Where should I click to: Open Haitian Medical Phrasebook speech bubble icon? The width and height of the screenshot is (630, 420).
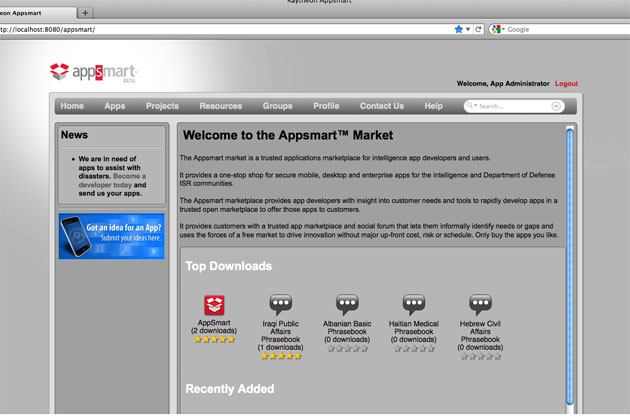pyautogui.click(x=414, y=304)
